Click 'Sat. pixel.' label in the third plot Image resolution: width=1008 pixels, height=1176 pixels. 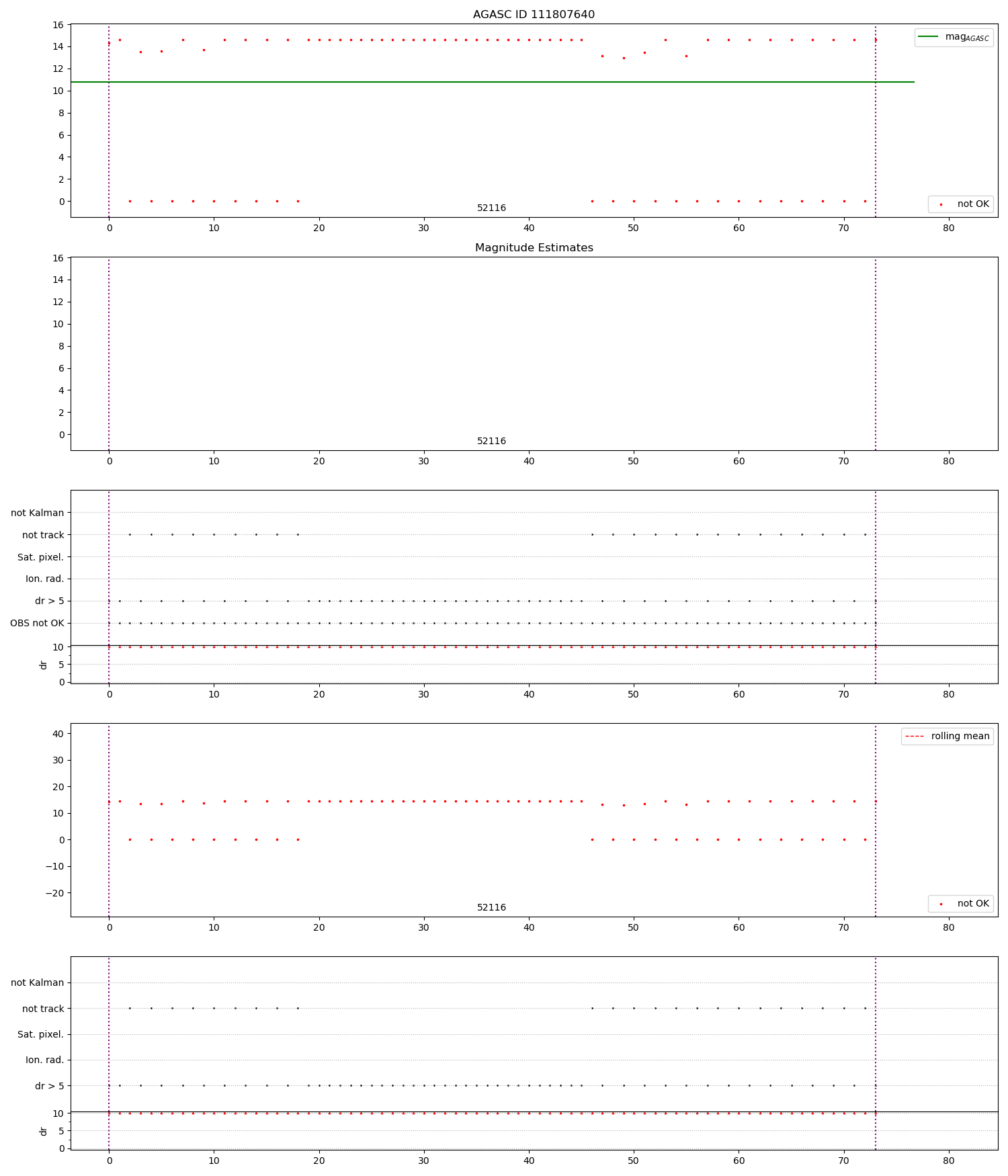[41, 557]
